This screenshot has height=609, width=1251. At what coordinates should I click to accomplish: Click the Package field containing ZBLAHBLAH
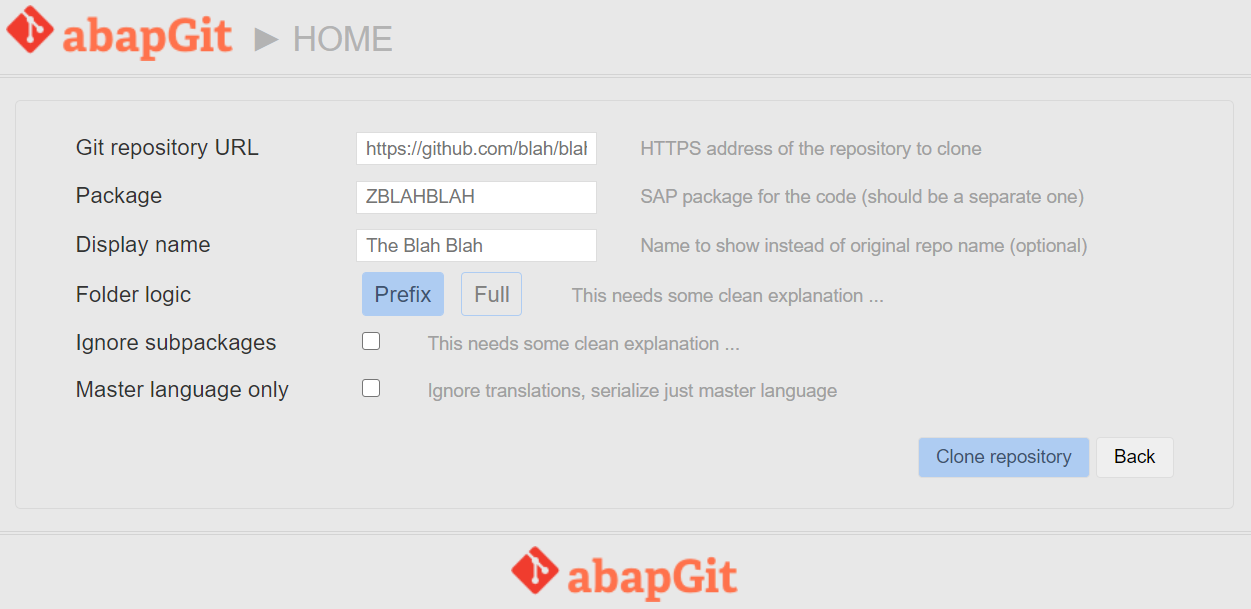476,197
